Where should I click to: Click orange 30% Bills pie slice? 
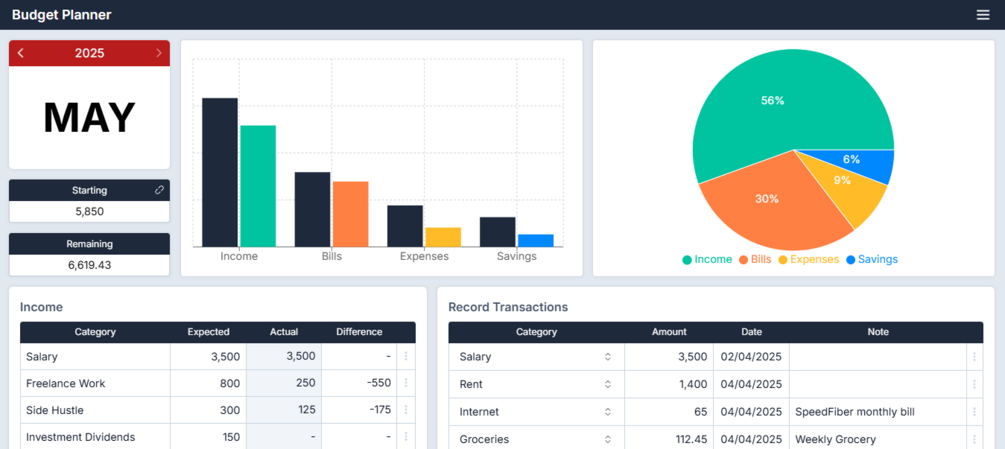[767, 199]
